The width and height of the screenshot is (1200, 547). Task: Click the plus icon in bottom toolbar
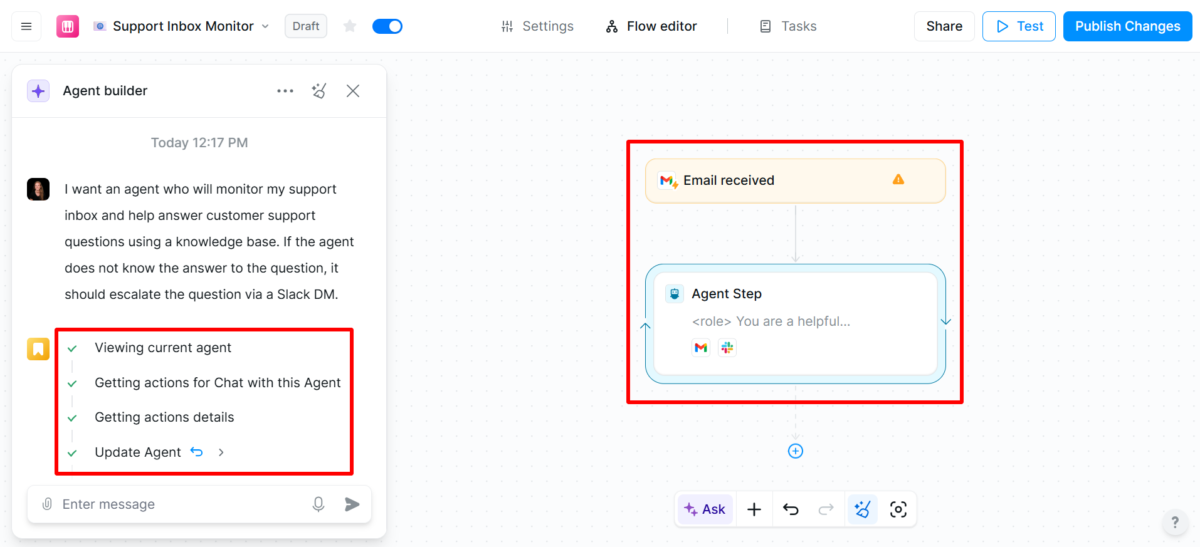[x=754, y=509]
